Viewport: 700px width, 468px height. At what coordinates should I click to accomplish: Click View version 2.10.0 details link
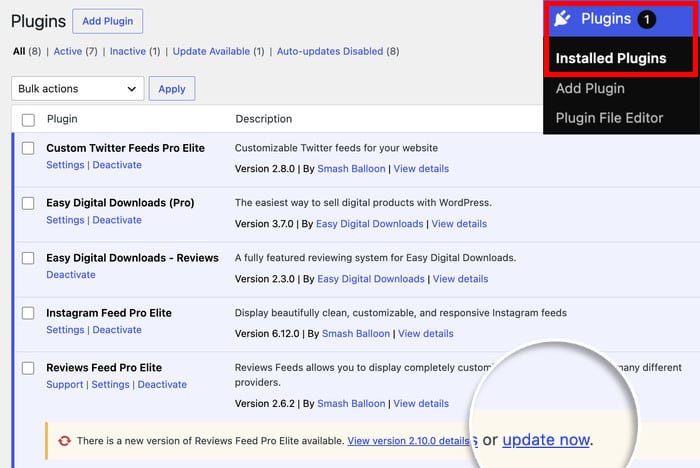[x=409, y=441]
